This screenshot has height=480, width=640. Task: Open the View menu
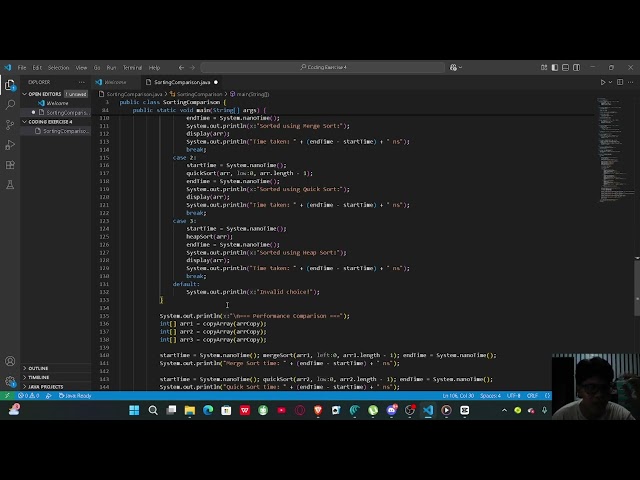tap(81, 68)
